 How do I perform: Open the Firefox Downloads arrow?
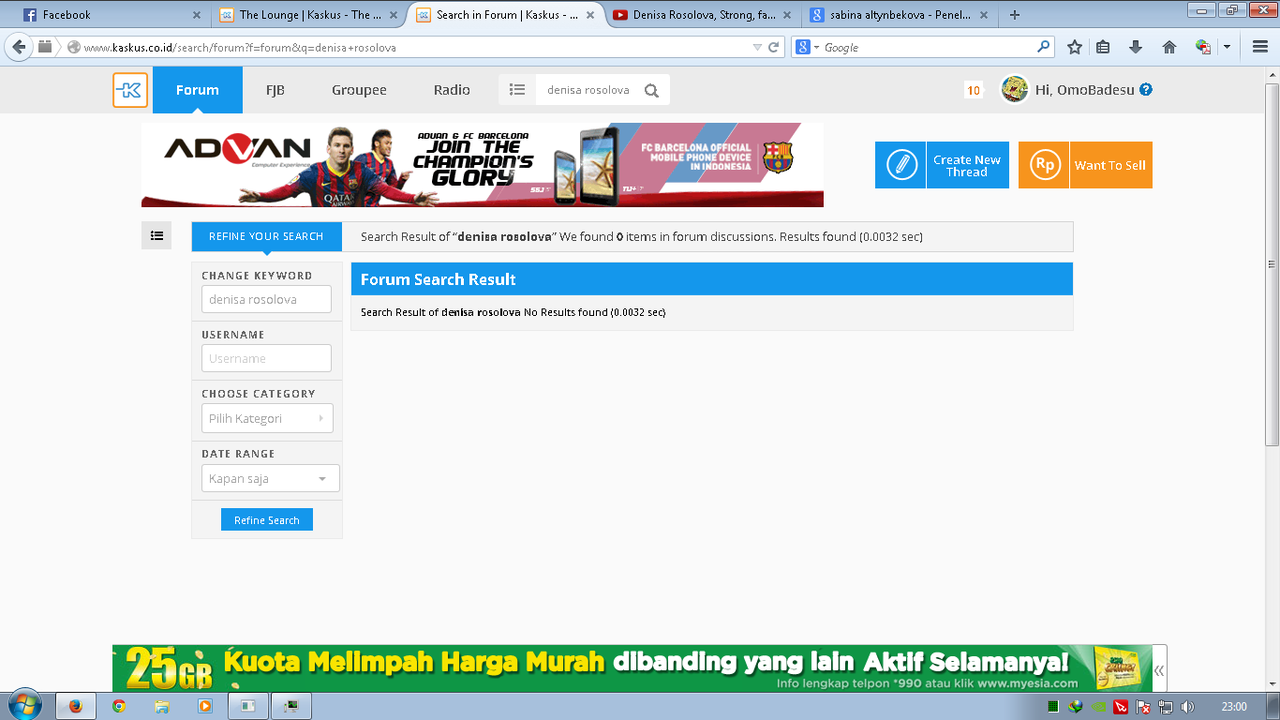point(1136,47)
